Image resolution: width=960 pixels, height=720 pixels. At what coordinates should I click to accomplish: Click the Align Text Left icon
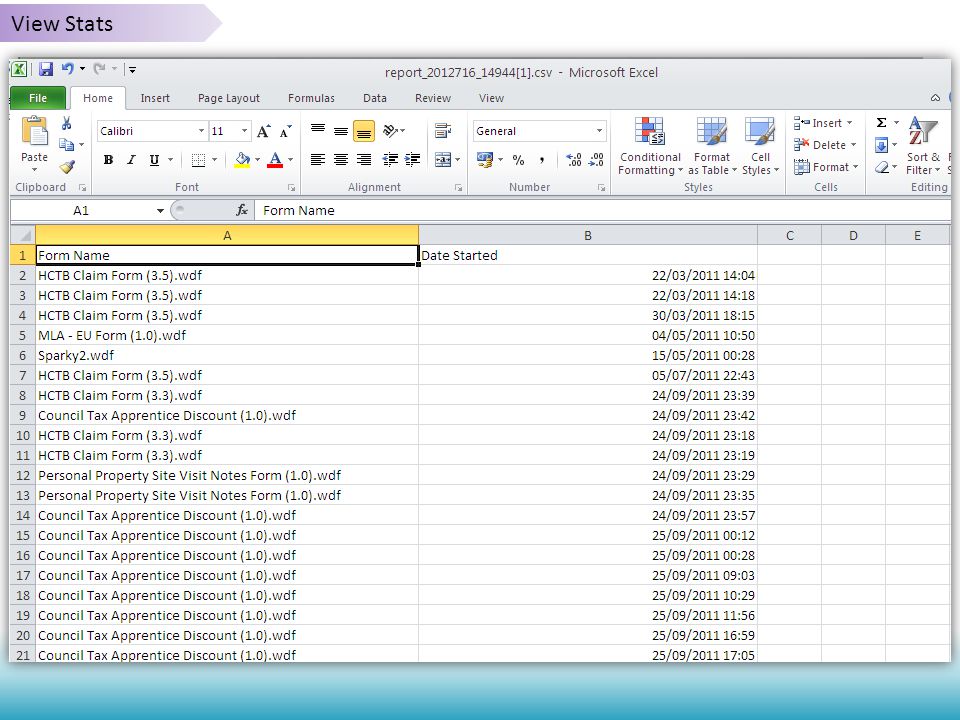tap(318, 160)
